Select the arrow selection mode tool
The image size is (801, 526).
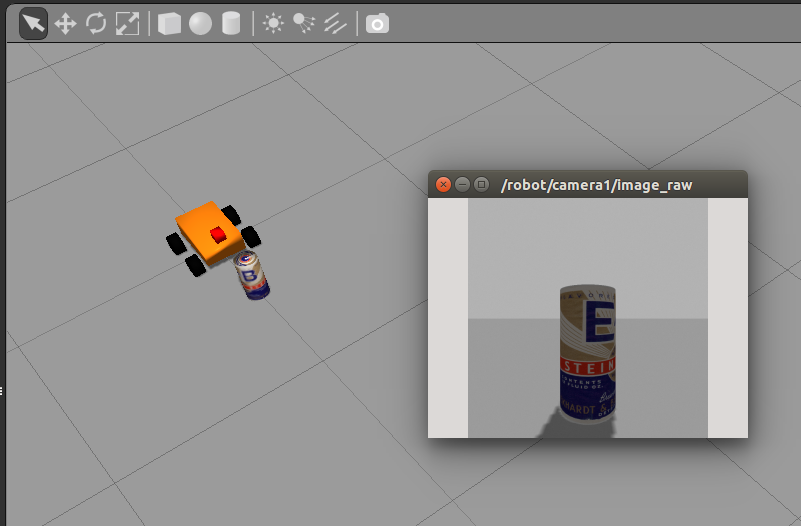tap(33, 23)
